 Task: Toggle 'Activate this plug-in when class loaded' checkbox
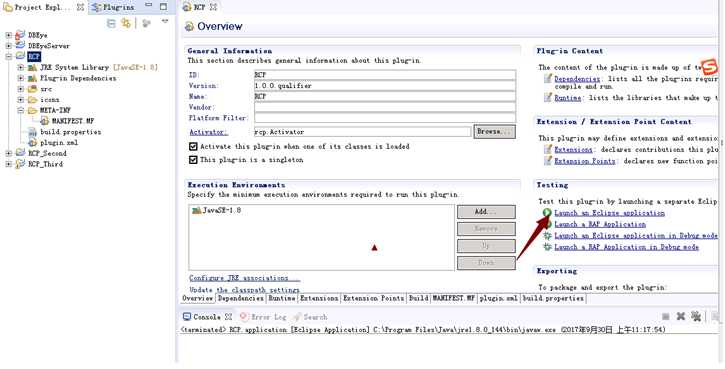(193, 146)
